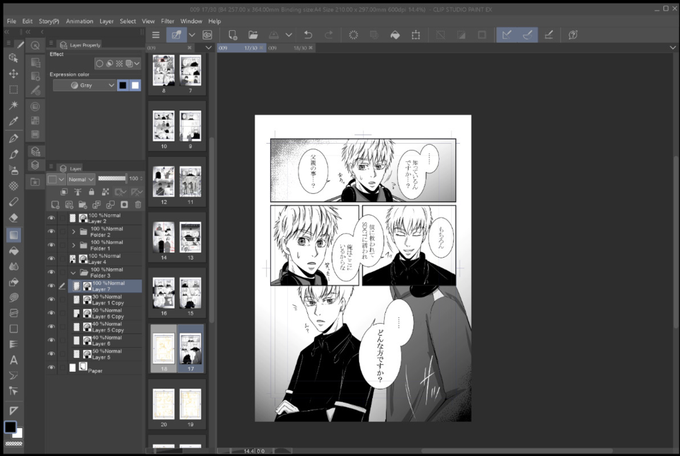Hide Layer 7 with its eye icon

(51, 286)
